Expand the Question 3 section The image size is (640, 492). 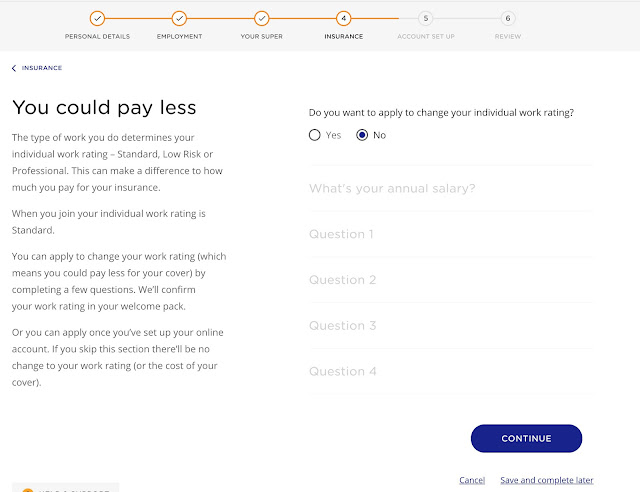tap(451, 325)
